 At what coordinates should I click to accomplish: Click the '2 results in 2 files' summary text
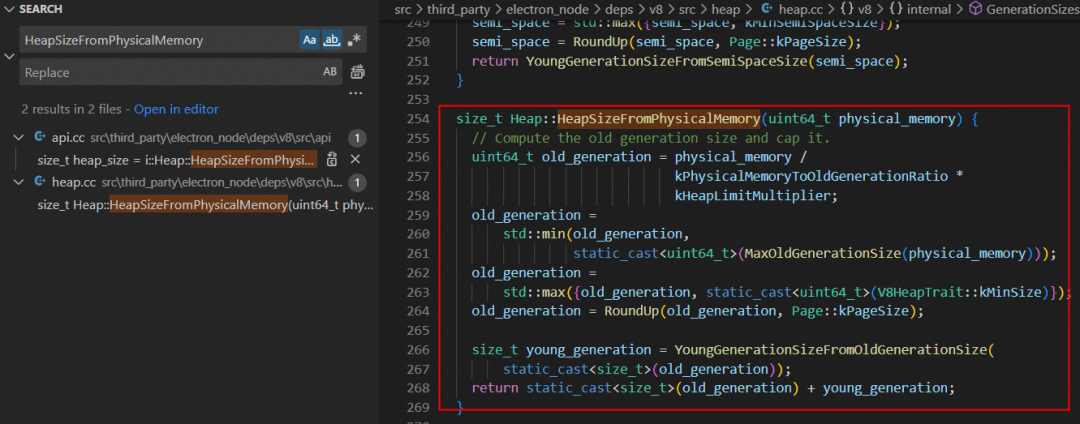[75, 109]
